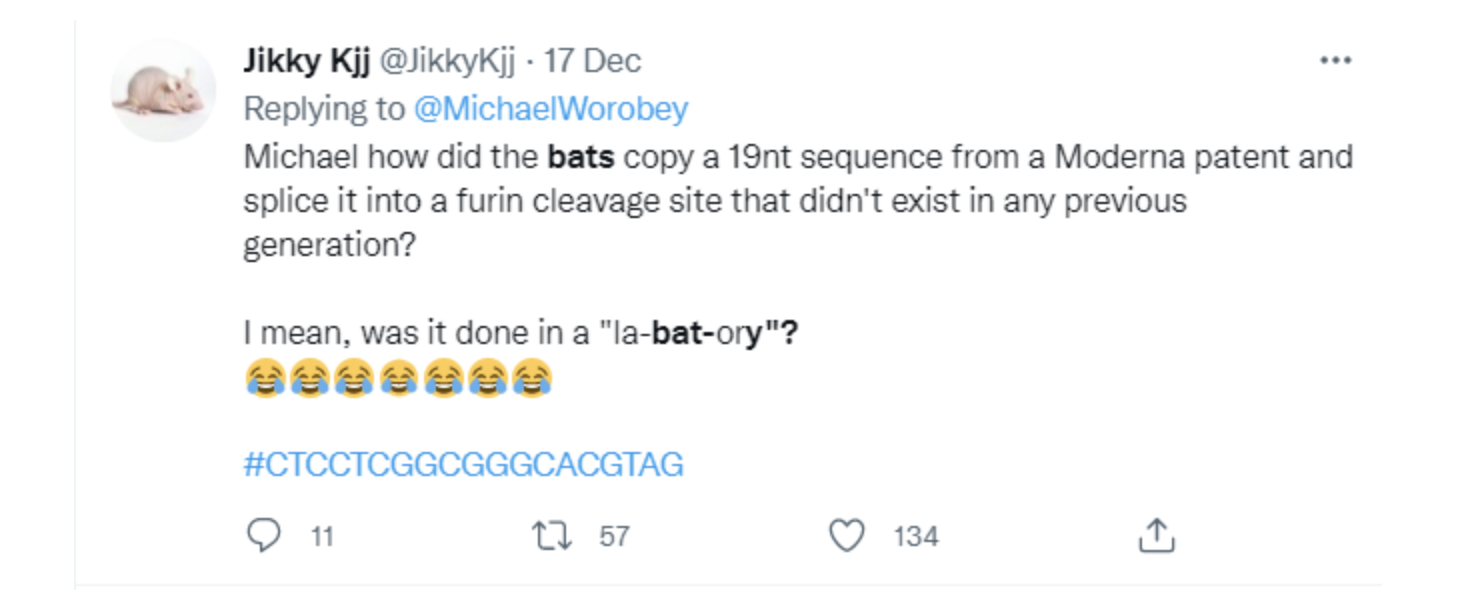This screenshot has width=1484, height=590.
Task: Click the retweet count 57
Action: coord(614,537)
